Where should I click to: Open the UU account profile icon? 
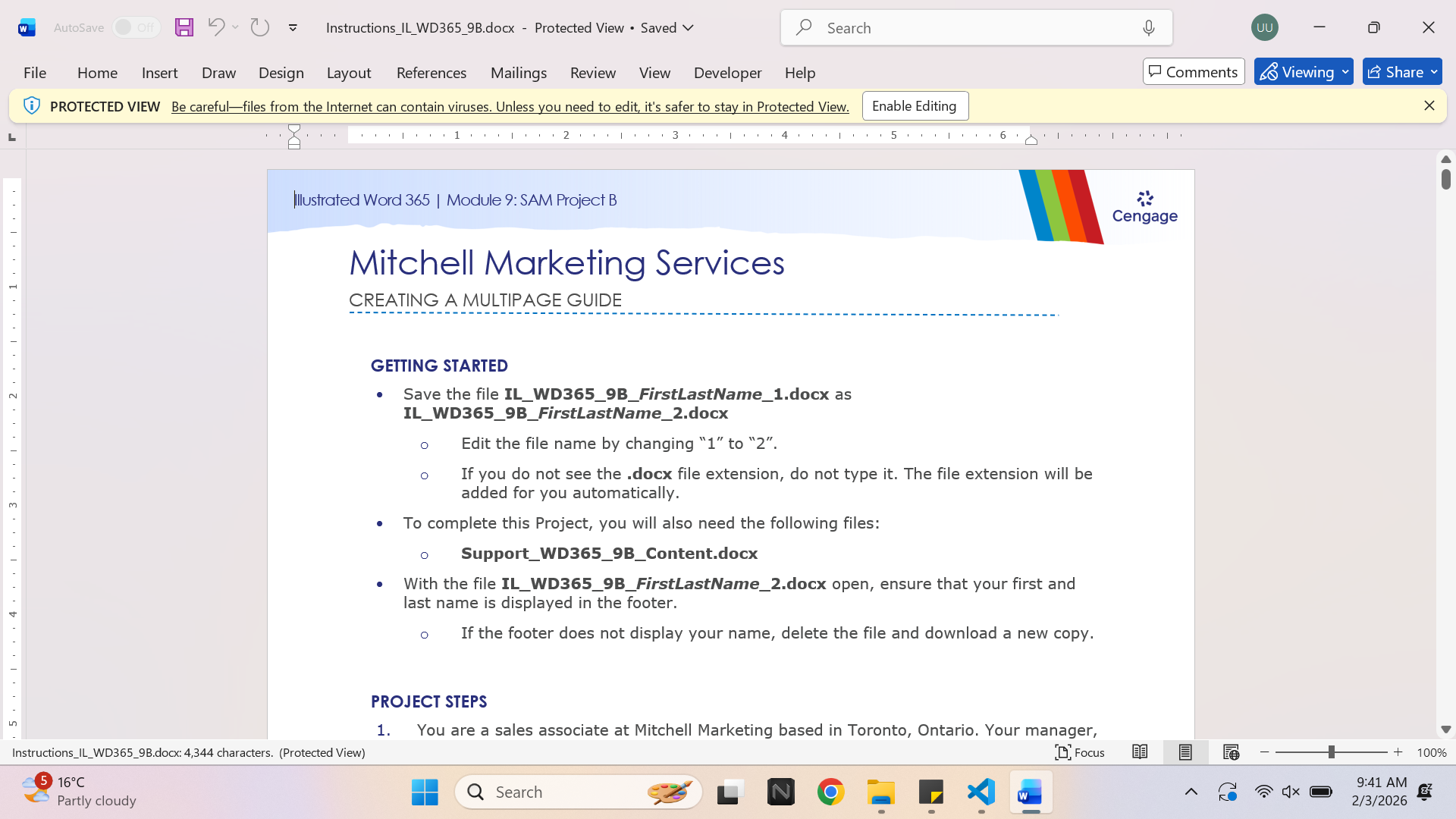(x=1265, y=27)
